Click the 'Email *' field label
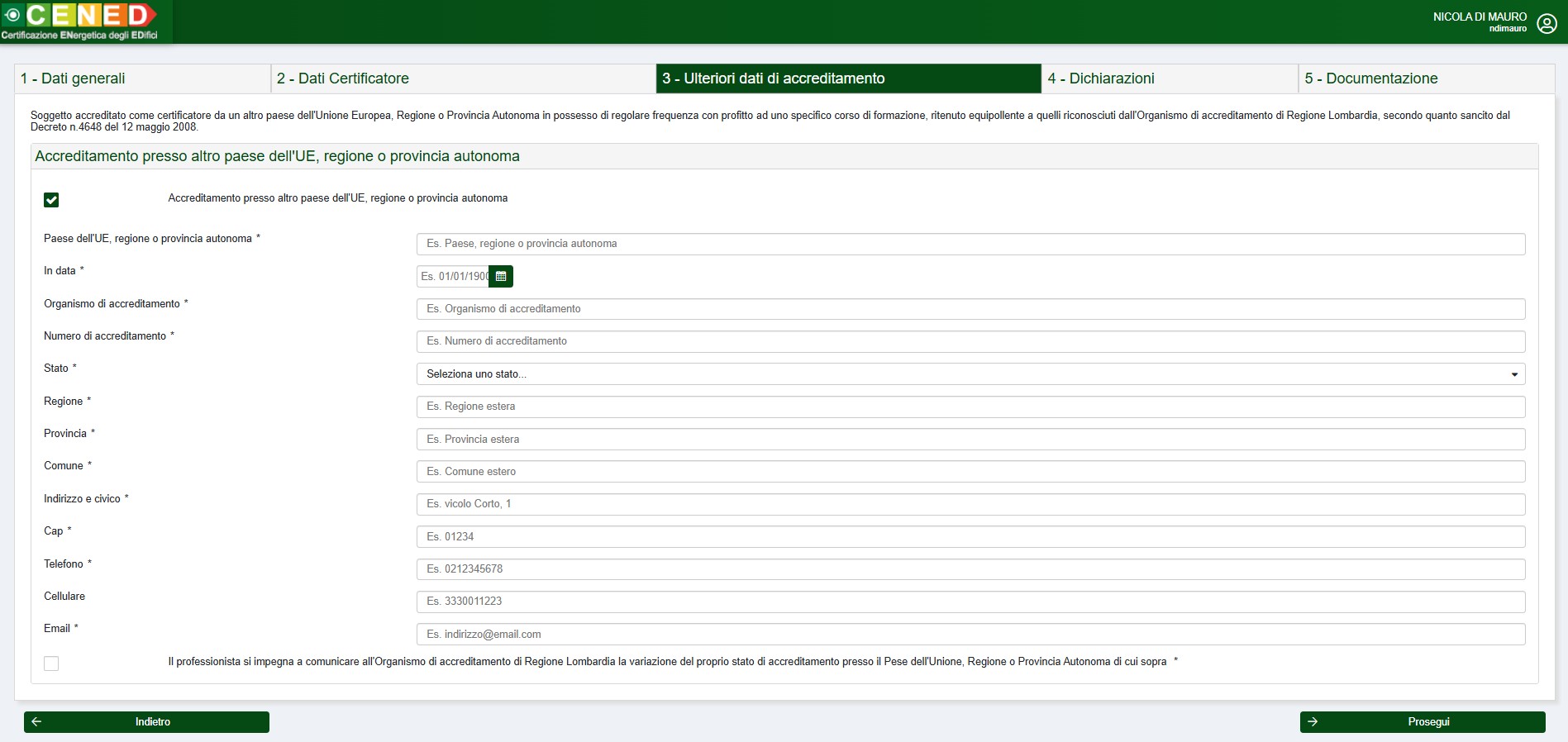 pos(61,629)
